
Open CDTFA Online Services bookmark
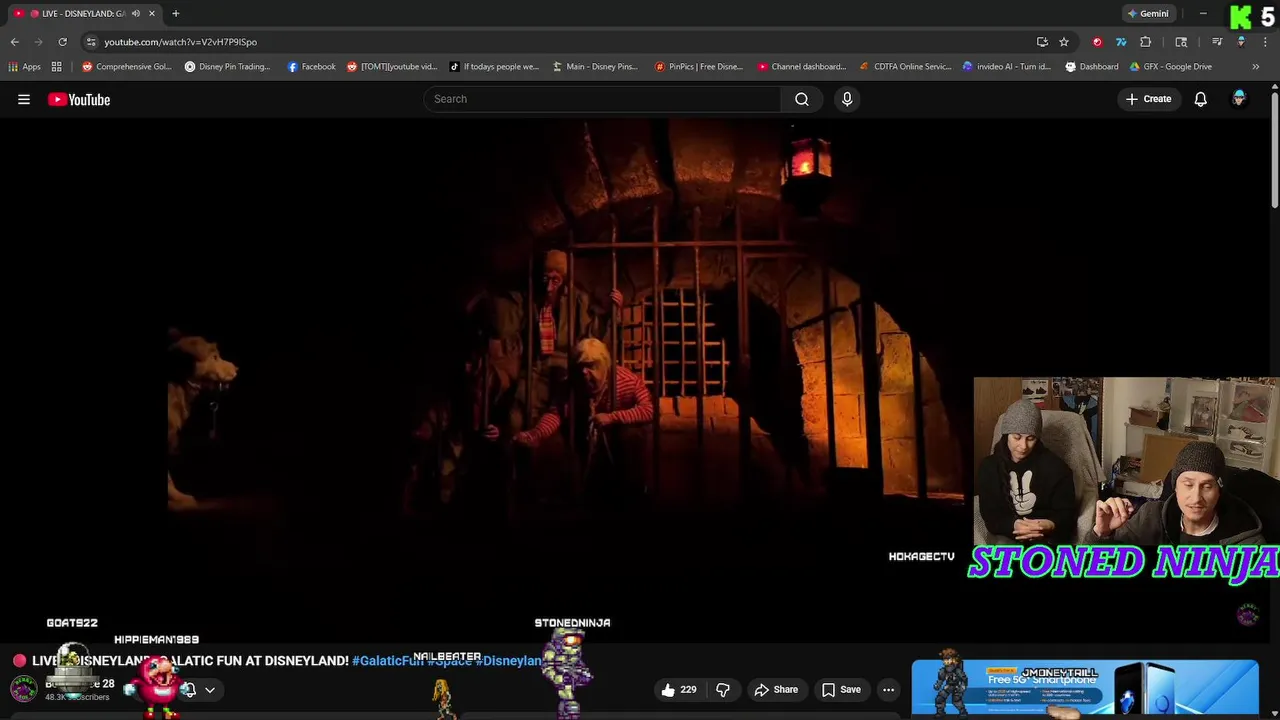[905, 67]
